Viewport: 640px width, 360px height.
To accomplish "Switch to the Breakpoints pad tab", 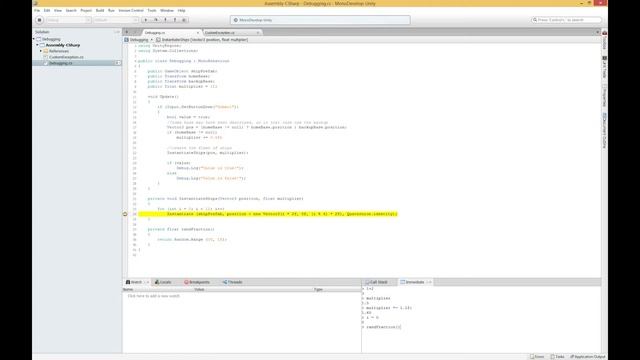I will coord(197,282).
